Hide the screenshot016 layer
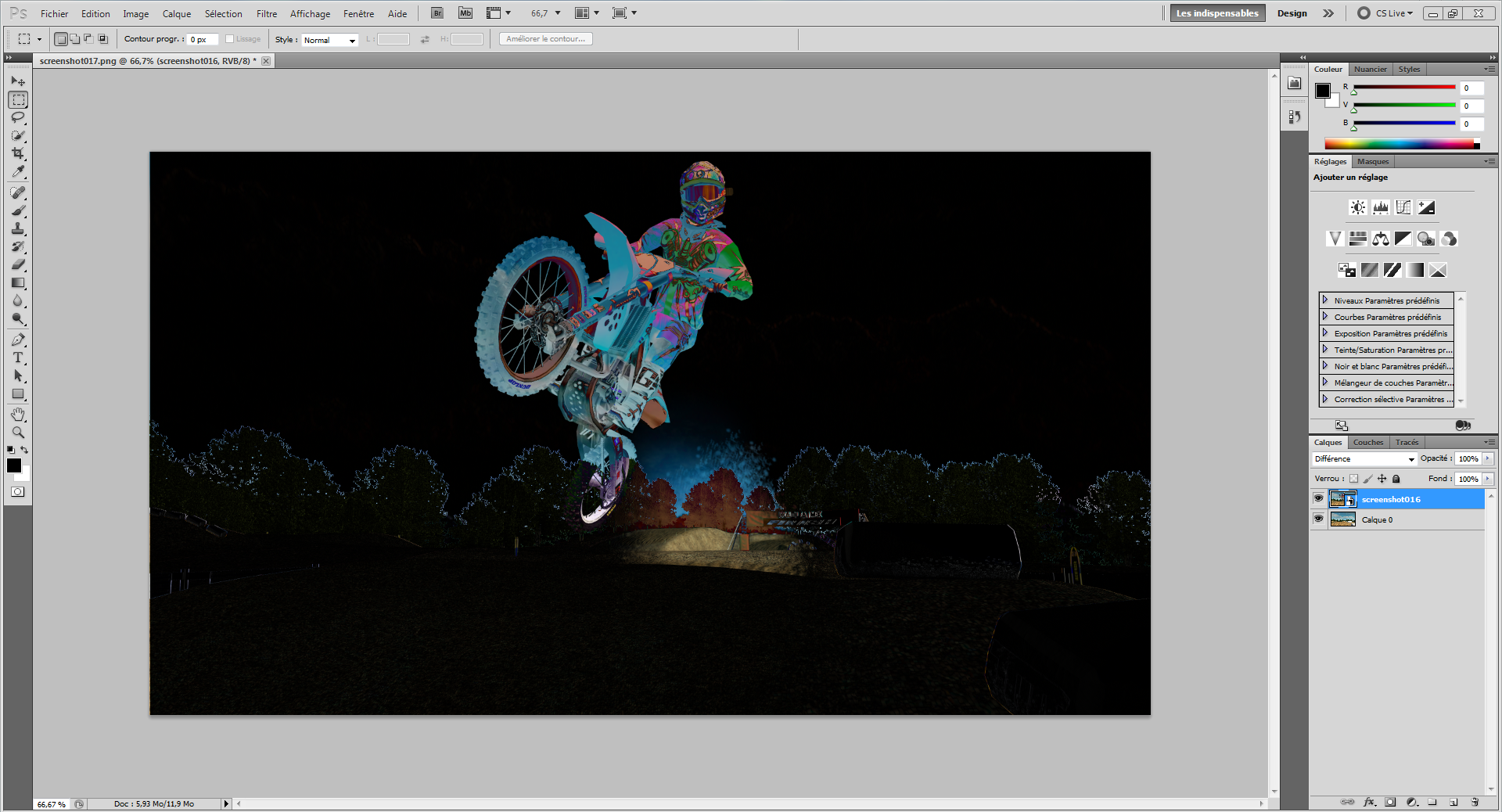 1318,498
